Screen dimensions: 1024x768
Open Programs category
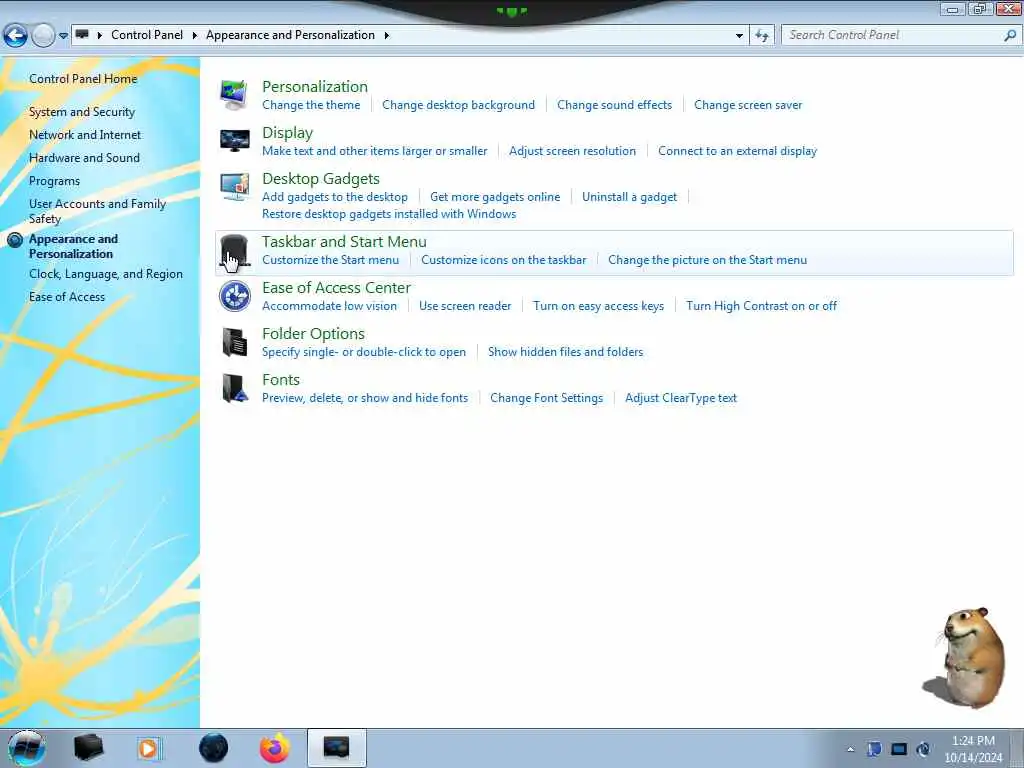coord(54,182)
